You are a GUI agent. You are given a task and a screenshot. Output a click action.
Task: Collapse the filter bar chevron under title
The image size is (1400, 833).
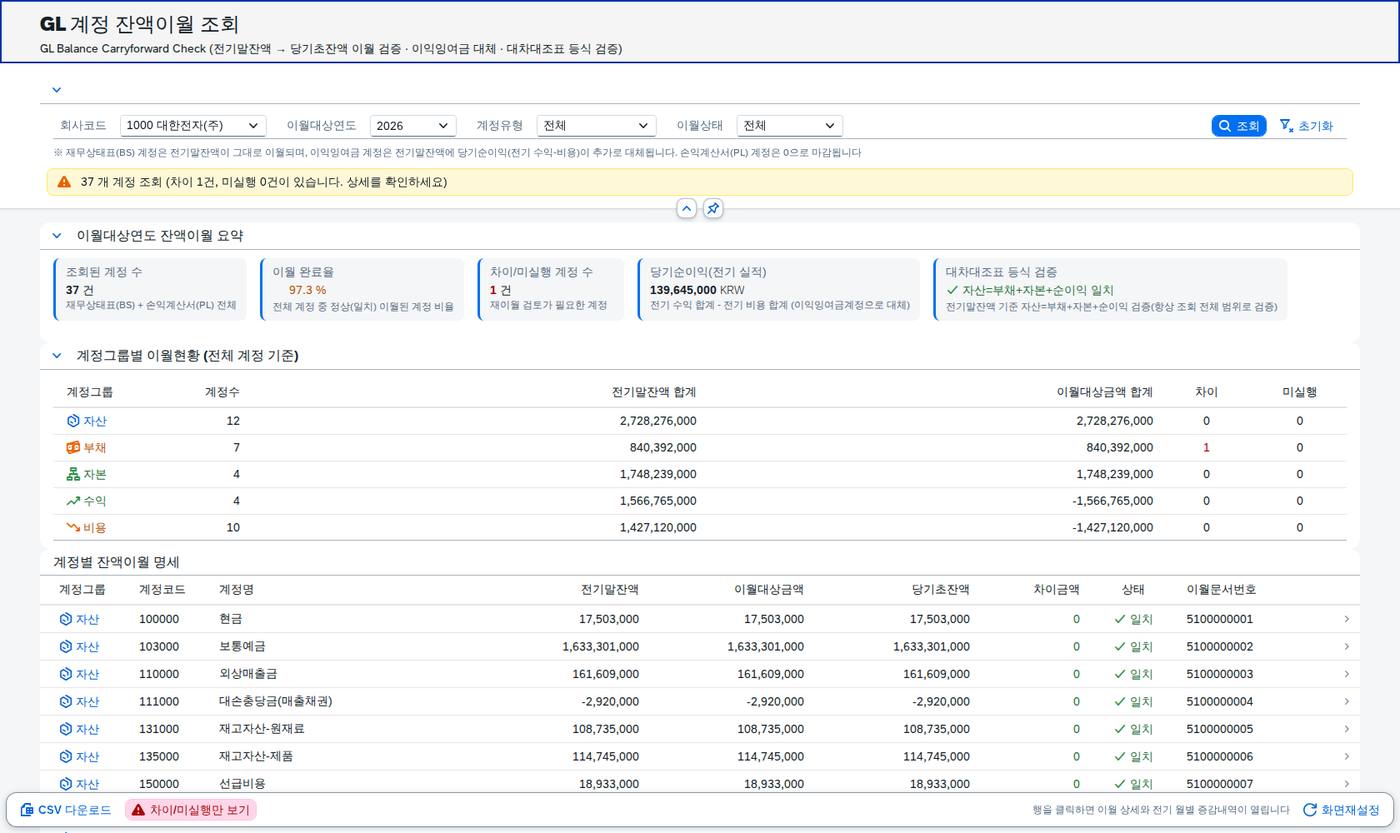coord(57,90)
